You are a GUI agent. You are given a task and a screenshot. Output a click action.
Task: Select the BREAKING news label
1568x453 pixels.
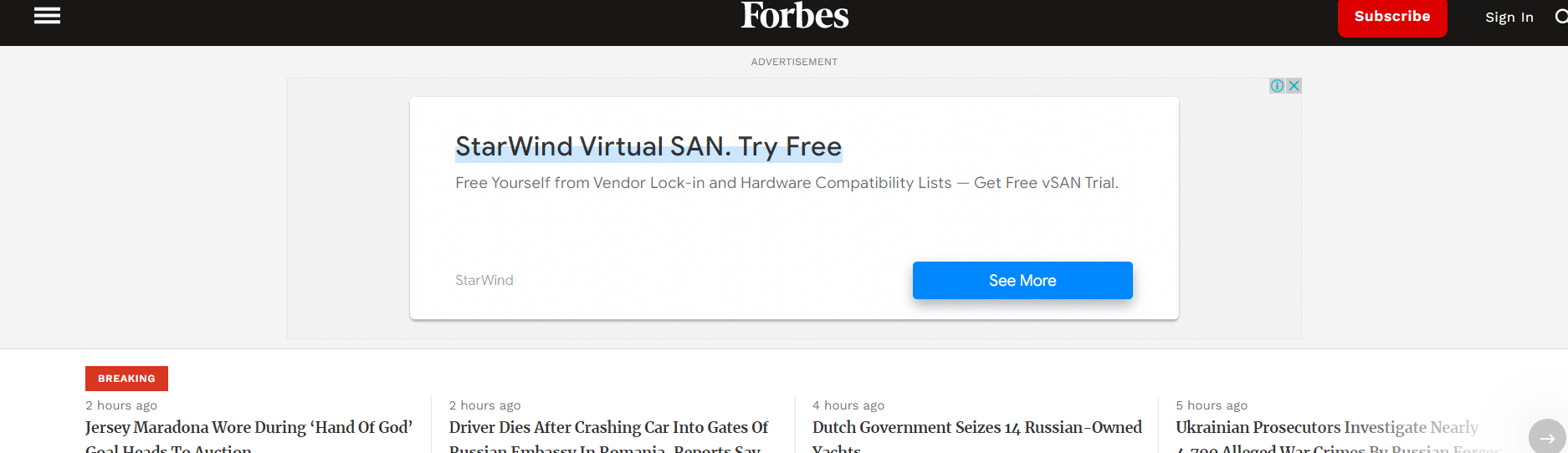[x=126, y=379]
